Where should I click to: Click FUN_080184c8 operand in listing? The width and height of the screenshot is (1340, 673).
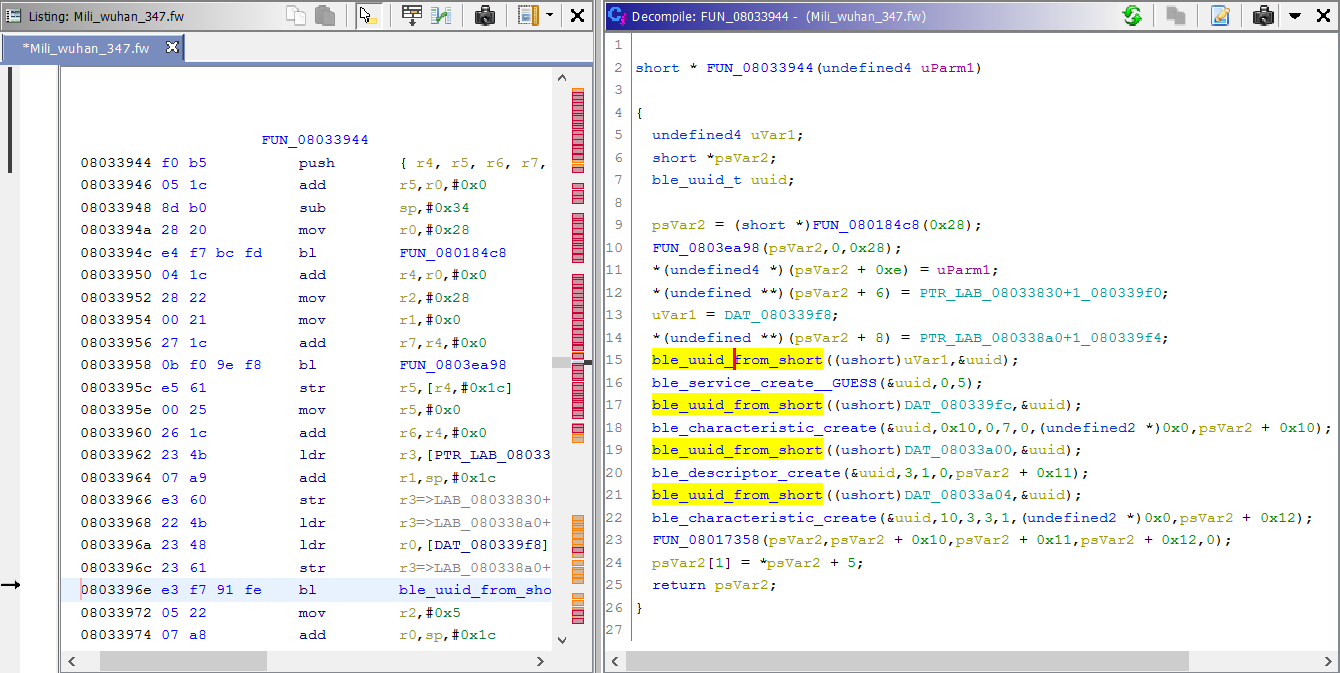453,253
